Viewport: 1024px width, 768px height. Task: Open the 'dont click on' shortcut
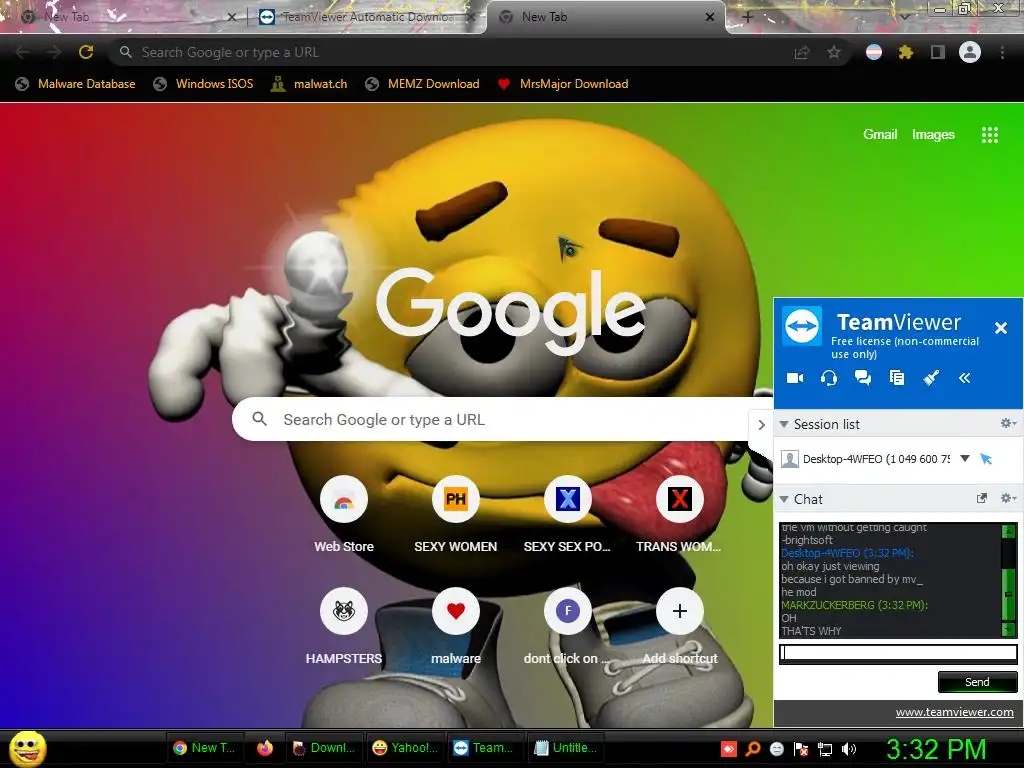568,626
